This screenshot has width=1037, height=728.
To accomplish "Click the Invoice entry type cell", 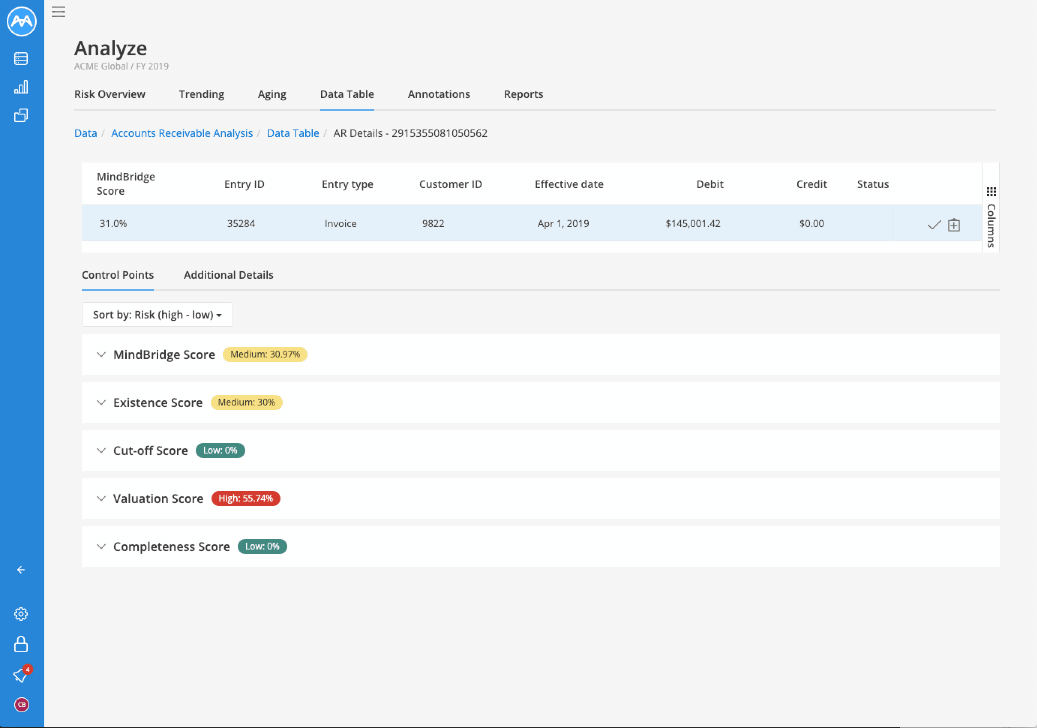I will 340,223.
